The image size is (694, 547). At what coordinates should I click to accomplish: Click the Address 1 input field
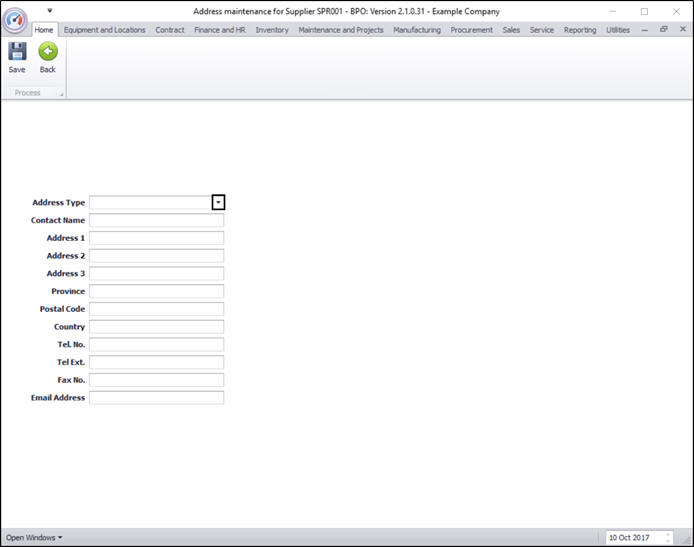[x=157, y=238]
